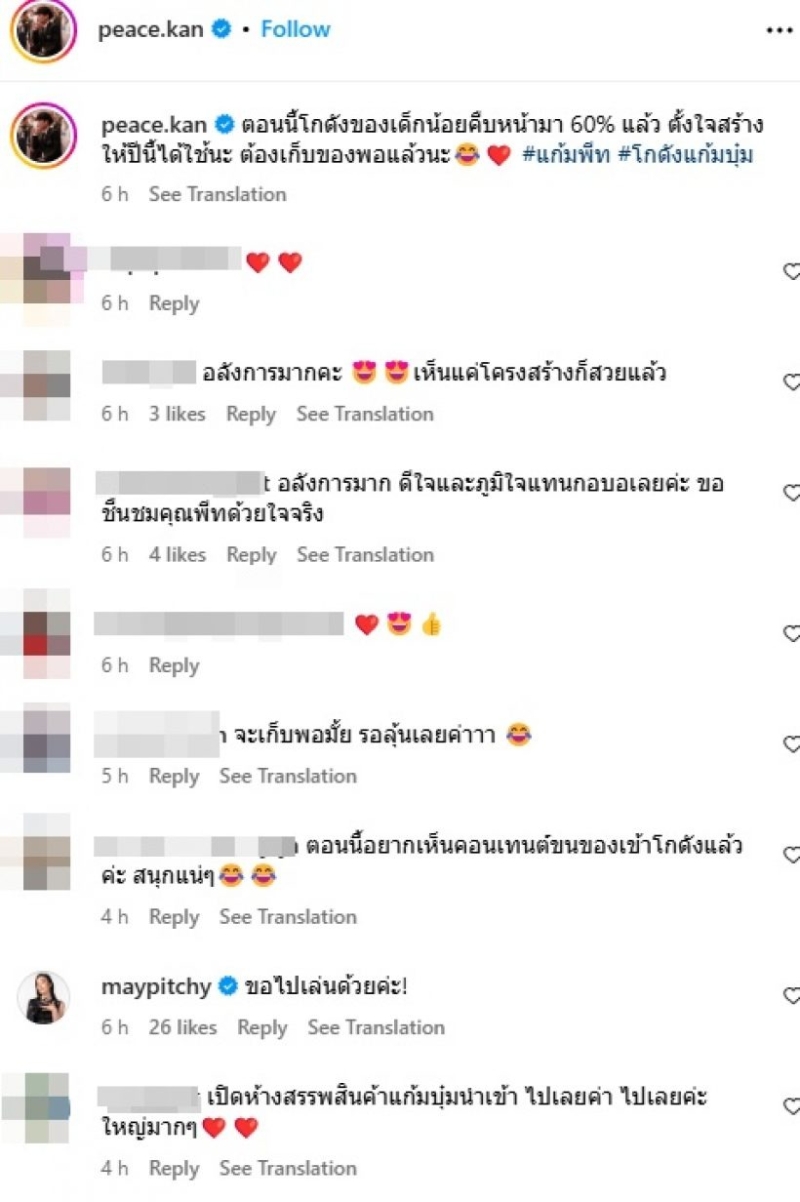This screenshot has height=1202, width=800.
Task: Like maypitchy's comment
Action: [791, 996]
